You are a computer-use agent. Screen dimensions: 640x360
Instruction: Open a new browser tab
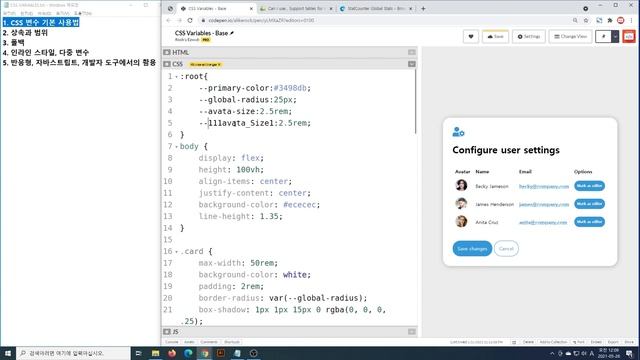[423, 9]
